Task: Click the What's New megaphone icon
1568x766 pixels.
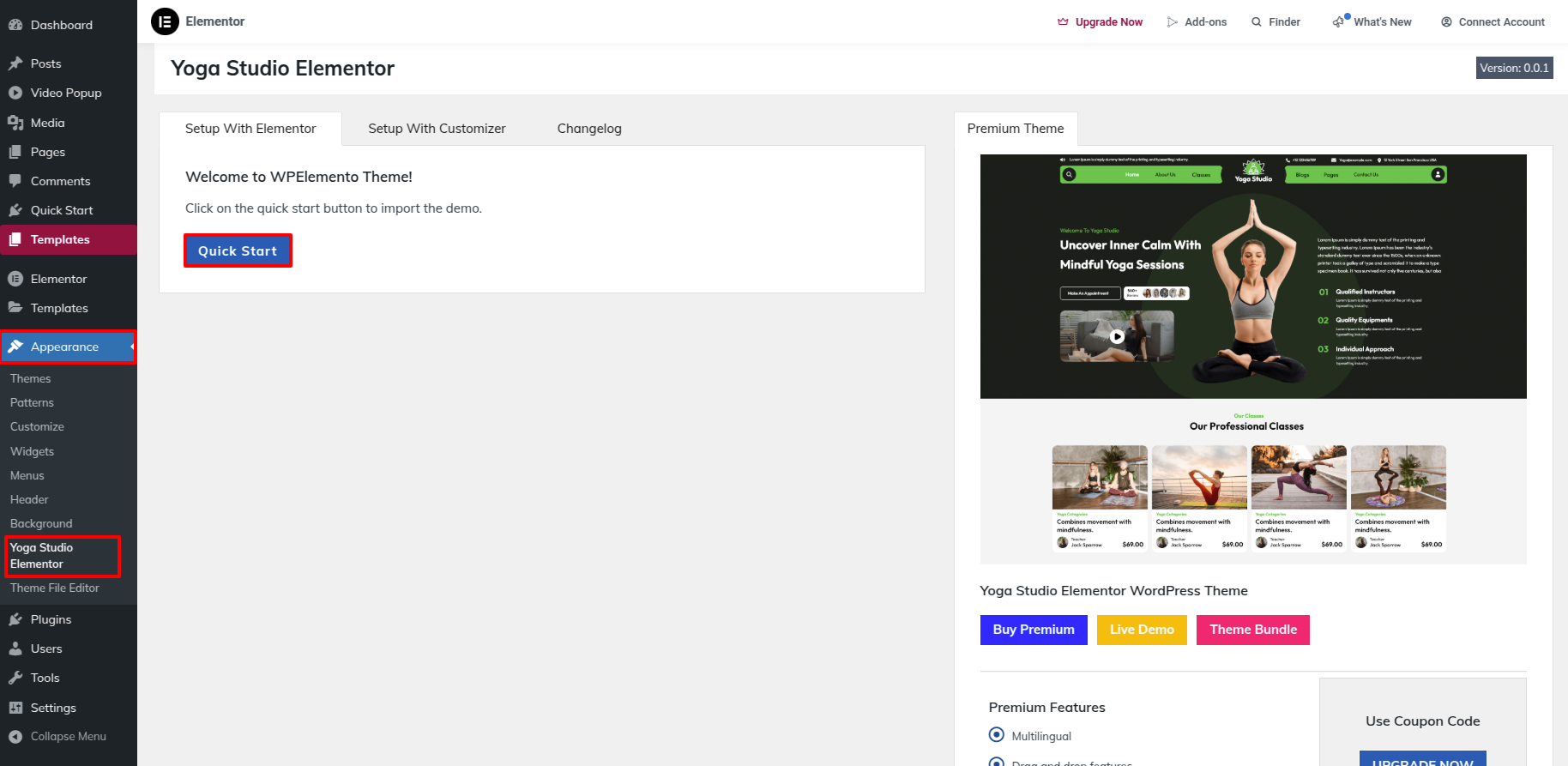Action: [1339, 21]
